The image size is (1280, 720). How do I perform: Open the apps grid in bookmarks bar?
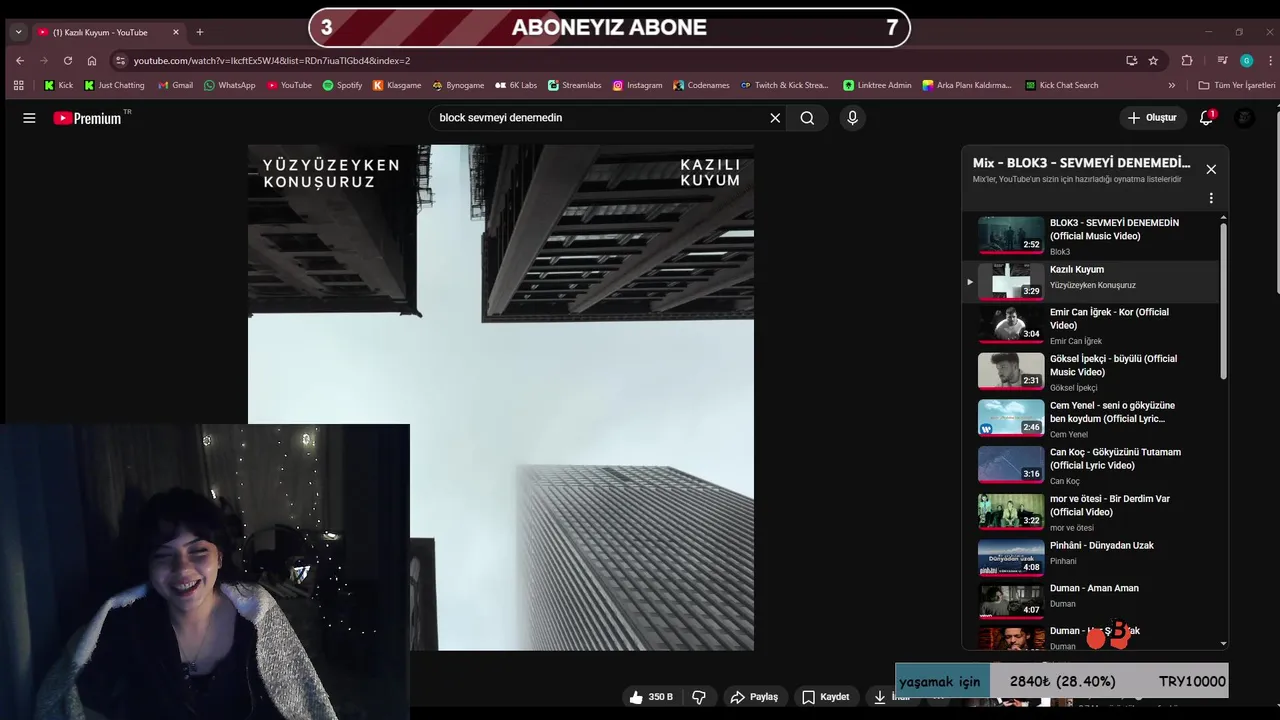(x=18, y=85)
